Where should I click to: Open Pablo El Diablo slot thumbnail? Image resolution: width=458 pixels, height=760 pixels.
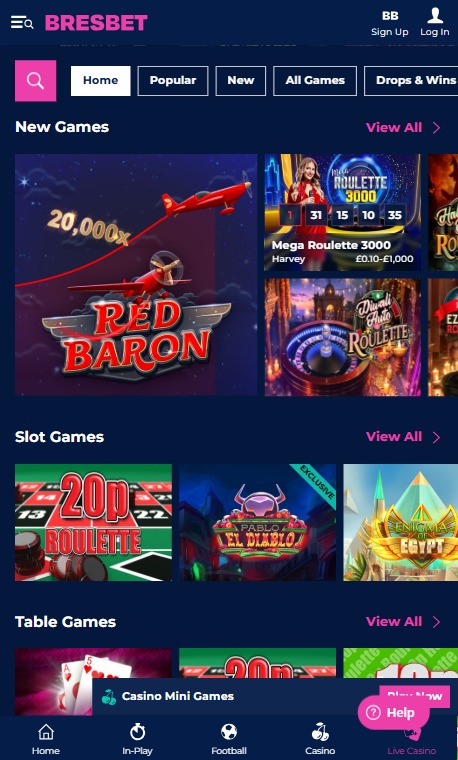click(x=257, y=522)
